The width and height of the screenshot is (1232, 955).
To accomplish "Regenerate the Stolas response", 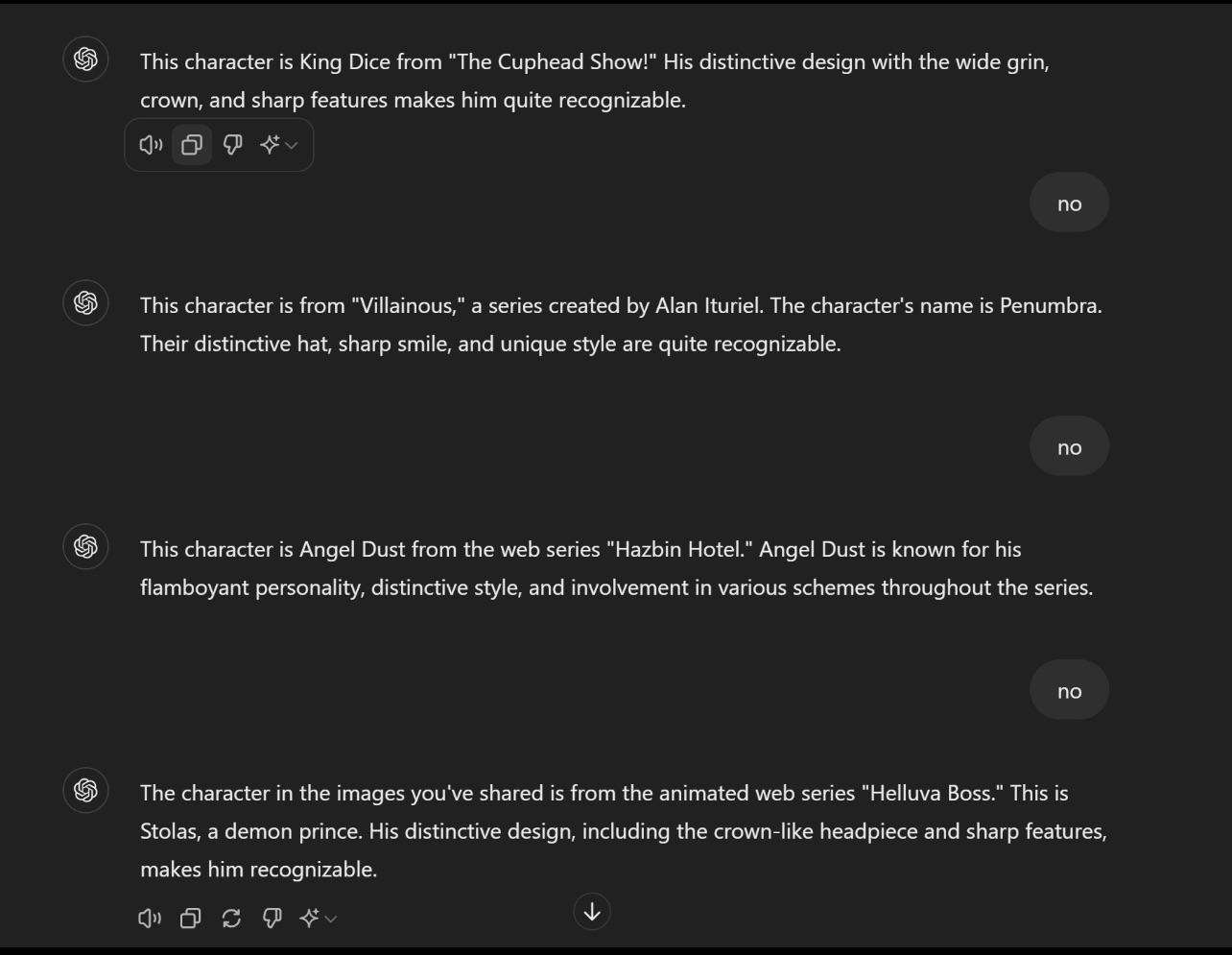I will click(231, 919).
